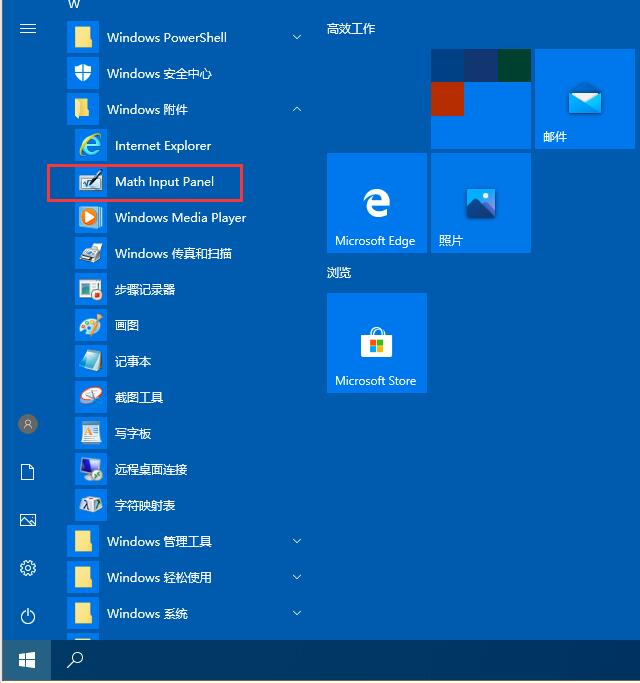
Task: Expand Windows 轻松使用 chevron
Action: tap(297, 577)
